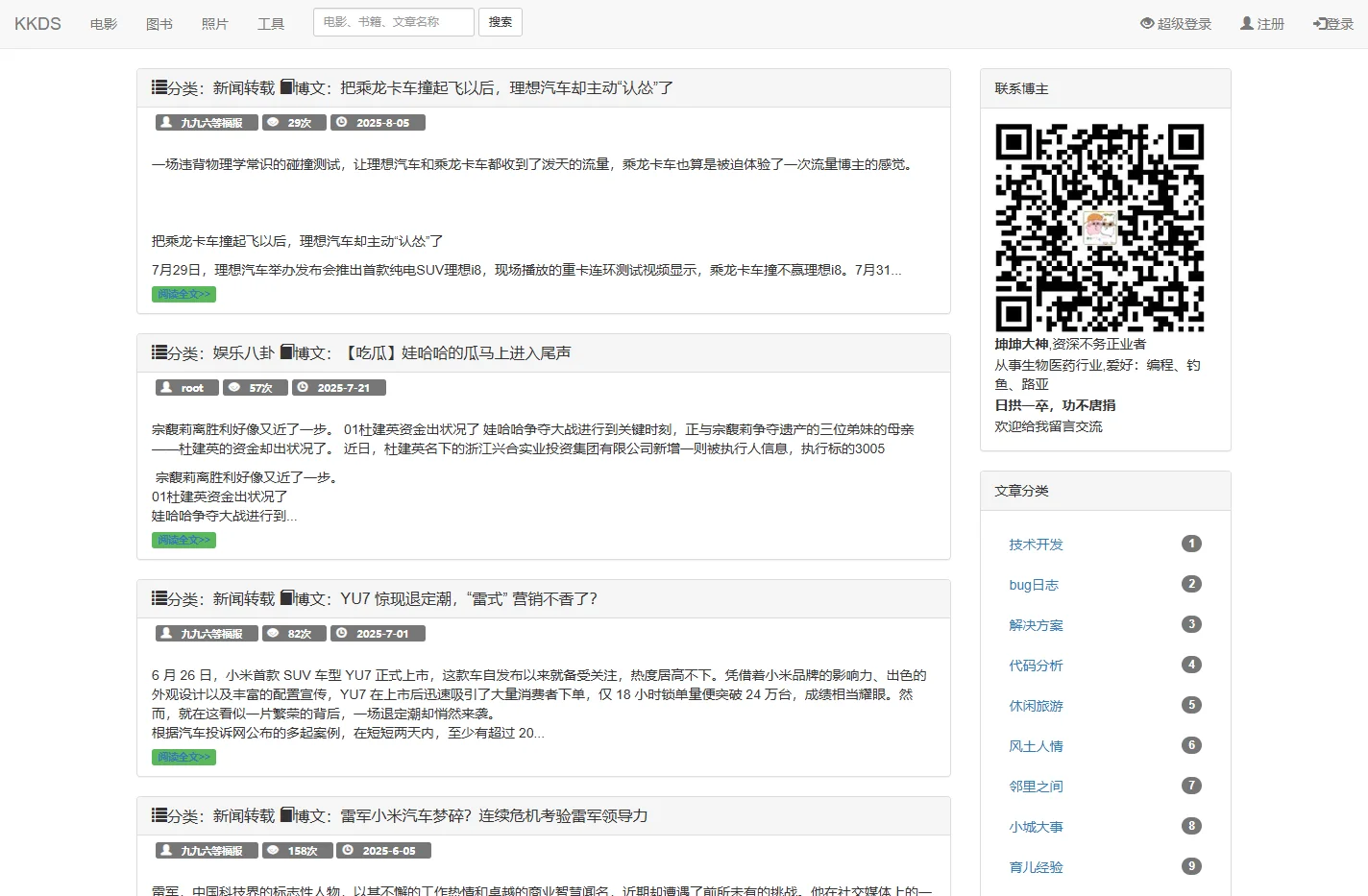Click 阅读全文 under the YU7 post

(183, 757)
